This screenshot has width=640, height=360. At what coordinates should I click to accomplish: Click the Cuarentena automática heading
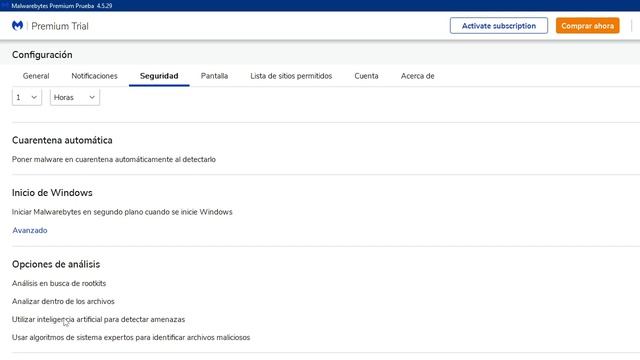click(x=62, y=140)
